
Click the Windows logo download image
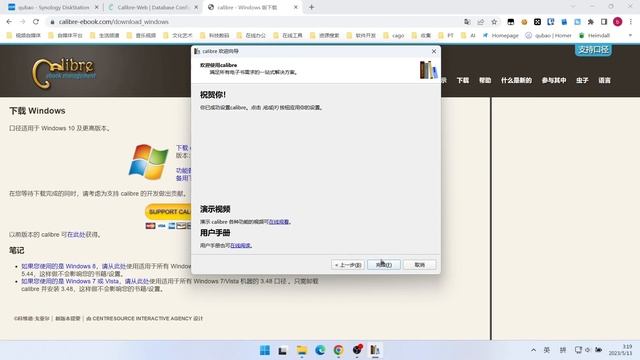[148, 162]
